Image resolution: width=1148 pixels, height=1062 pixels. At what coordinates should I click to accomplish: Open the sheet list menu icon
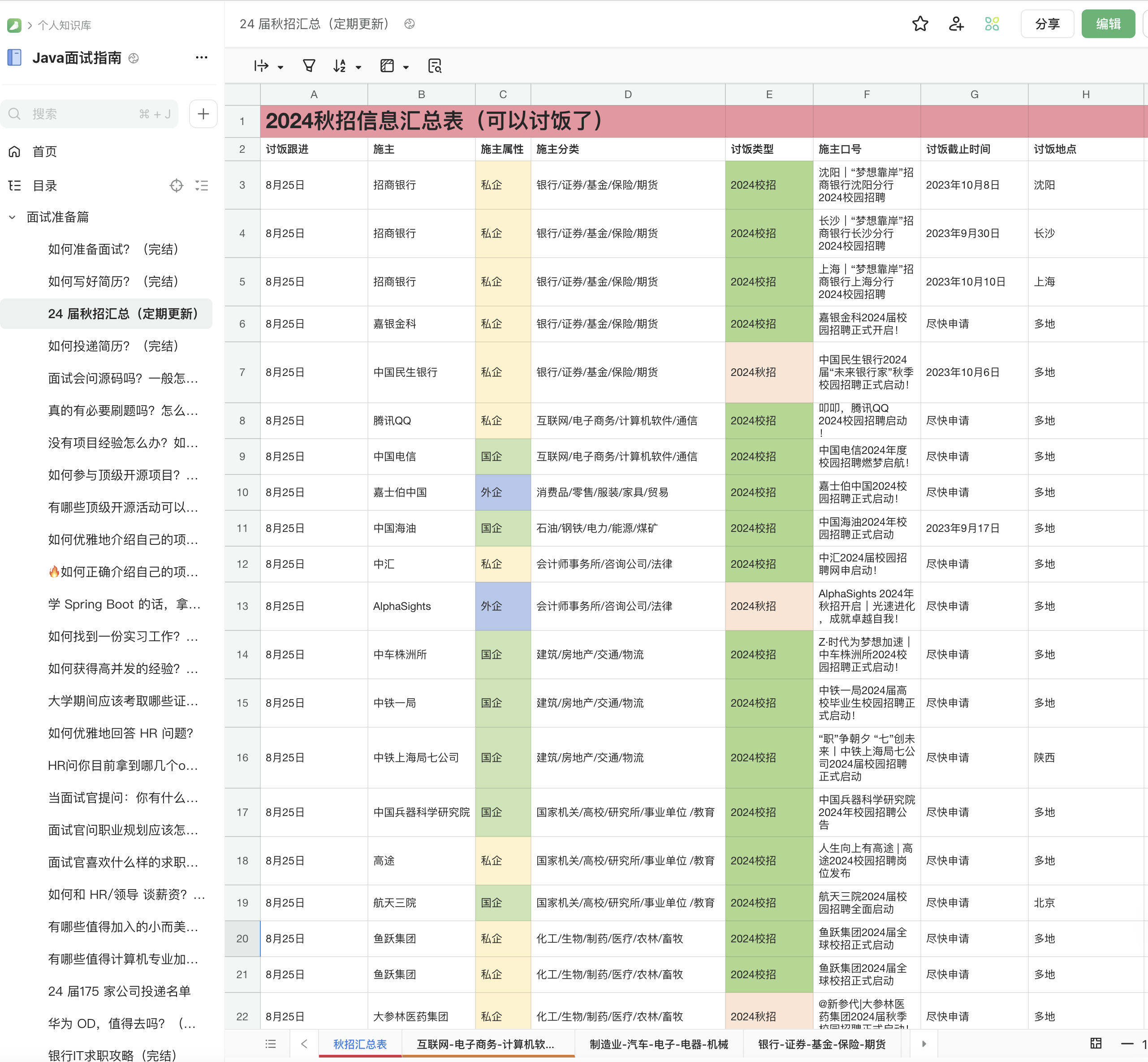click(x=271, y=1044)
